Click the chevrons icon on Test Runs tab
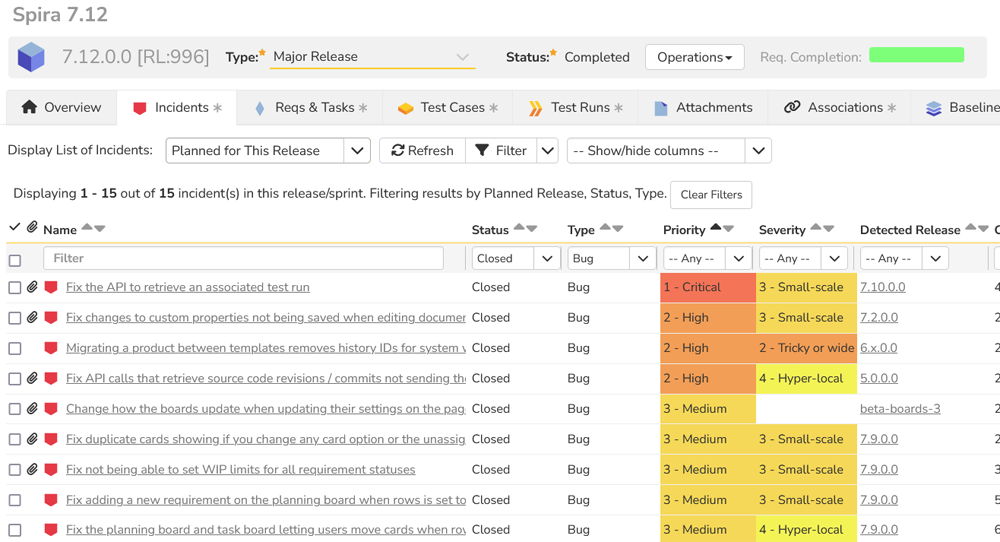1000x542 pixels. click(x=535, y=108)
